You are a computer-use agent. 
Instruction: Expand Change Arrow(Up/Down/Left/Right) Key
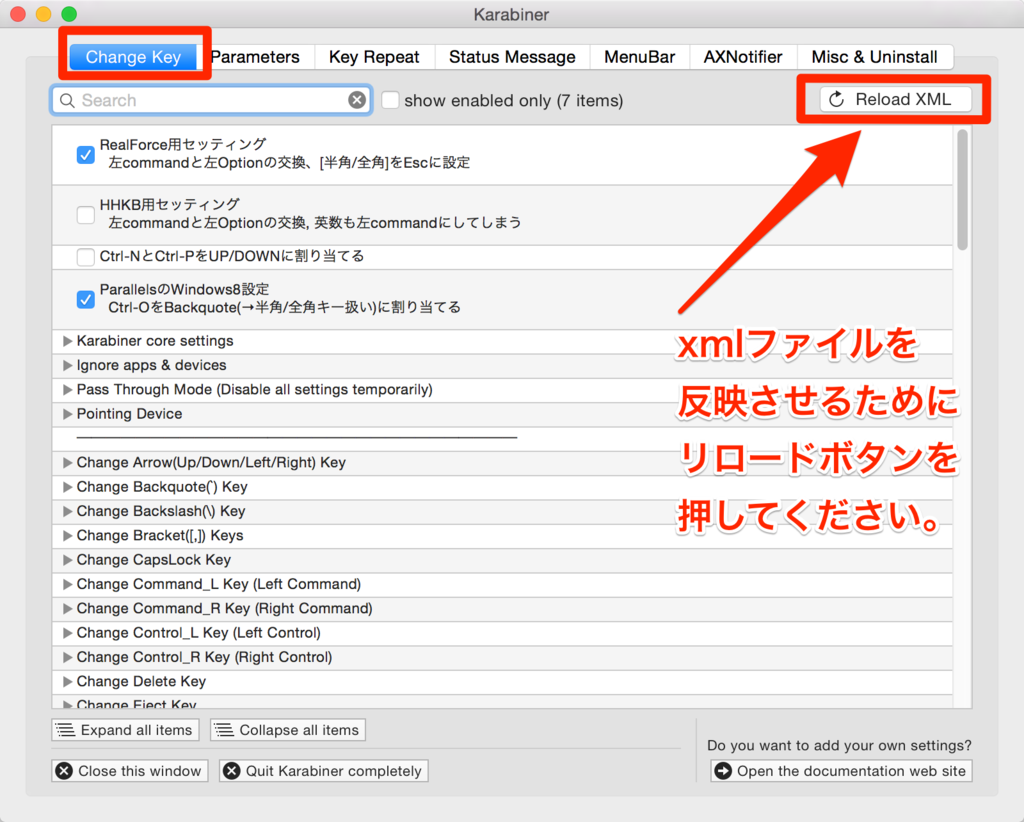coord(67,462)
